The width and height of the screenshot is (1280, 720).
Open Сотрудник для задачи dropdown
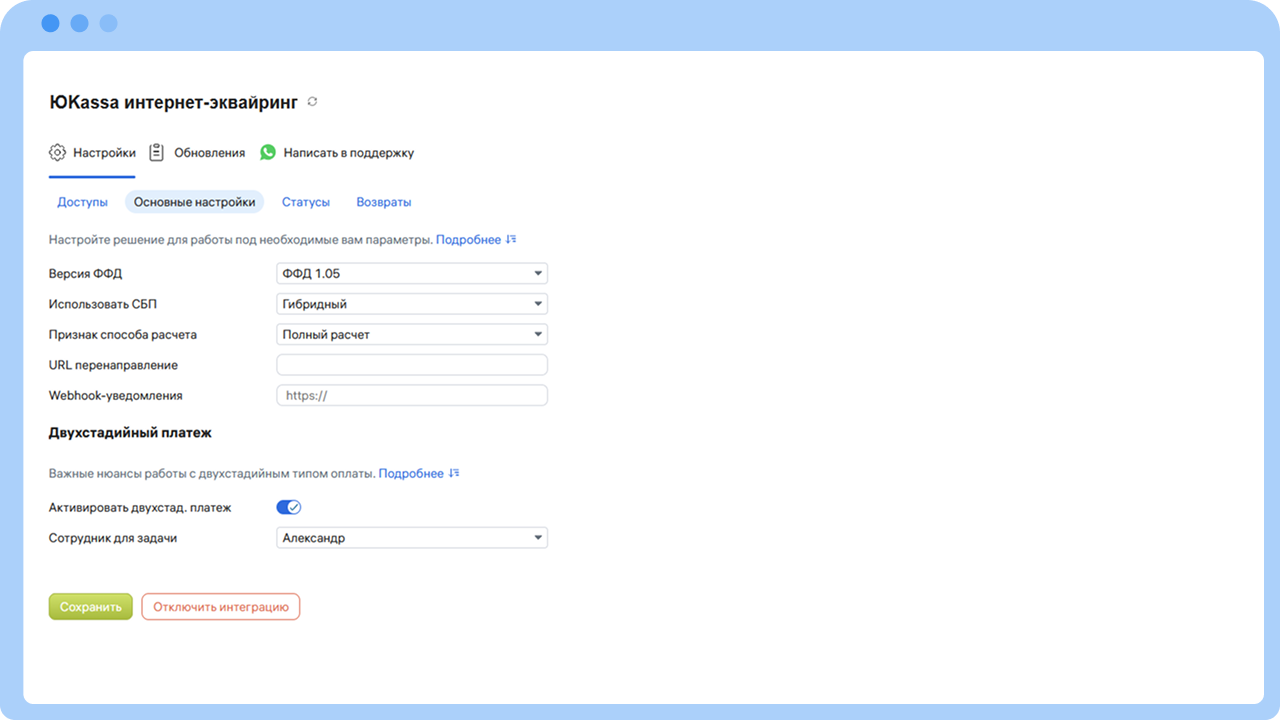(412, 538)
